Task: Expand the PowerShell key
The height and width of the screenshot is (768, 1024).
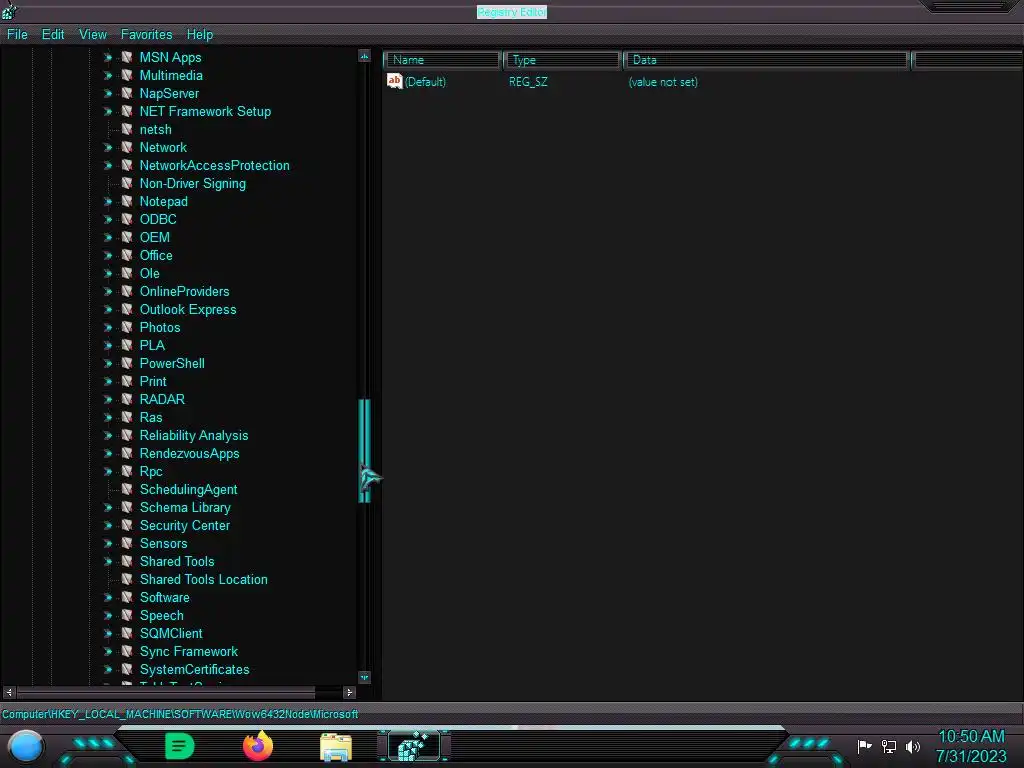Action: click(x=108, y=364)
